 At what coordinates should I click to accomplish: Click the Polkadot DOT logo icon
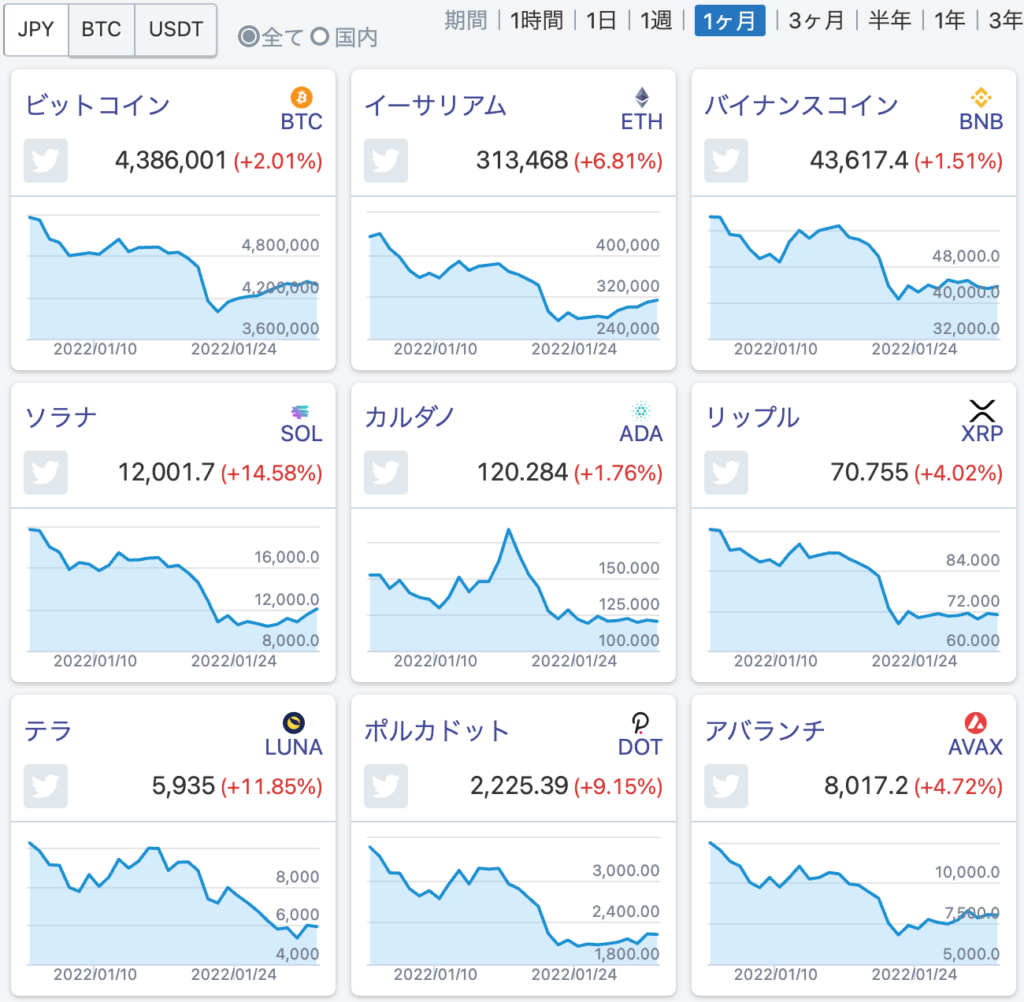pos(640,722)
